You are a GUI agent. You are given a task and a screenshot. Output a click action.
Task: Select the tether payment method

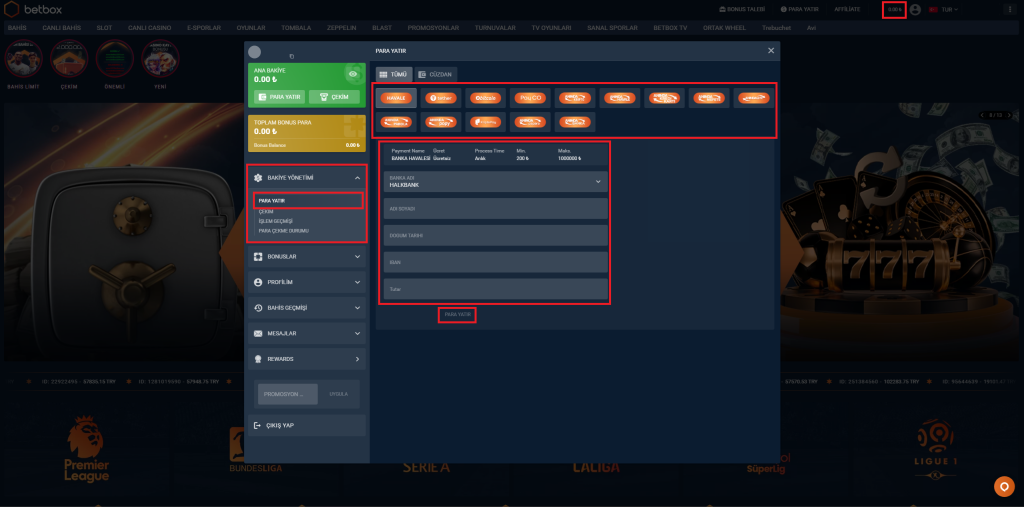click(441, 98)
